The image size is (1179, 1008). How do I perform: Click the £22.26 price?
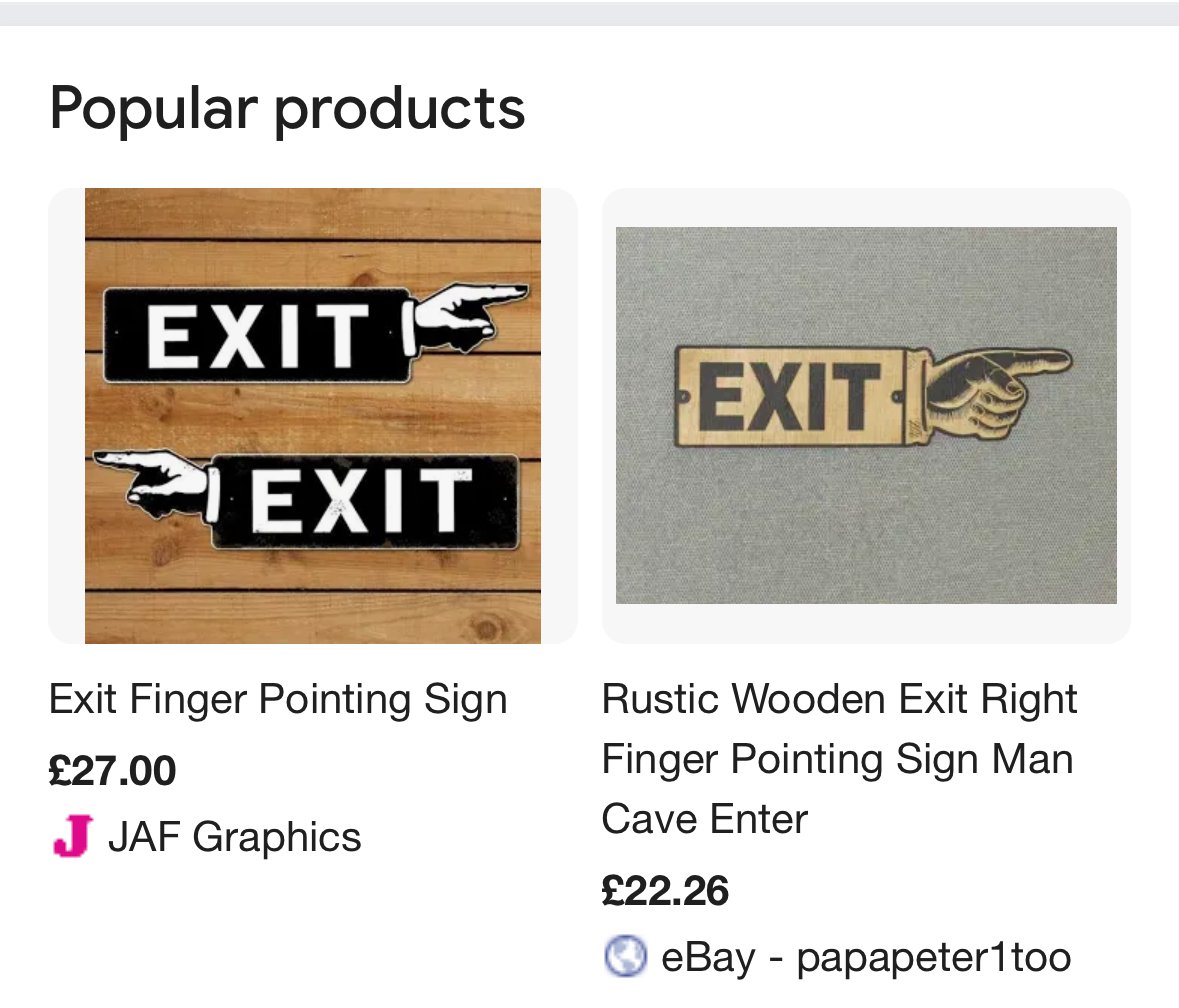pos(665,891)
